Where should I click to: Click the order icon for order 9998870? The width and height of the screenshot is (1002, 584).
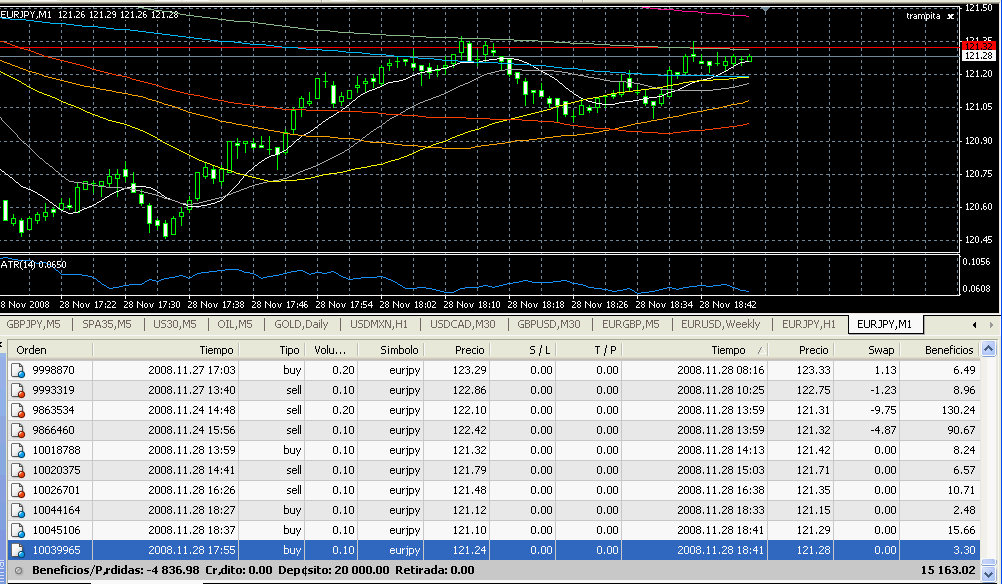coord(18,371)
